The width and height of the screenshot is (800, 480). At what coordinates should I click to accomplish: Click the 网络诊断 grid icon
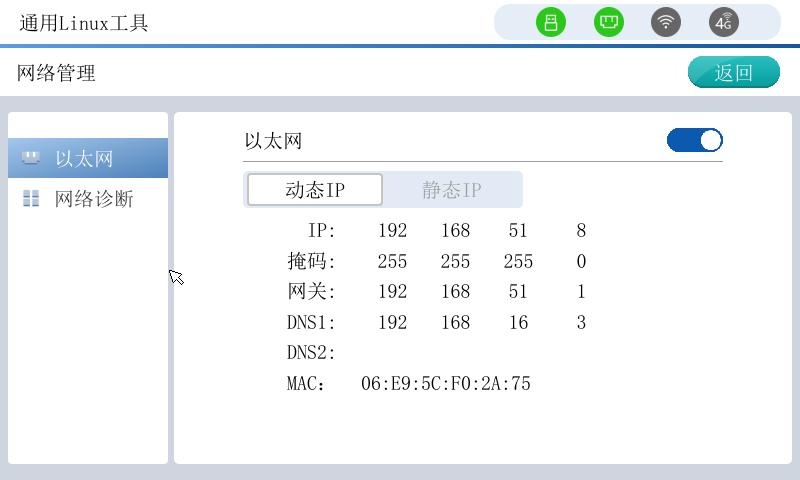(x=31, y=199)
